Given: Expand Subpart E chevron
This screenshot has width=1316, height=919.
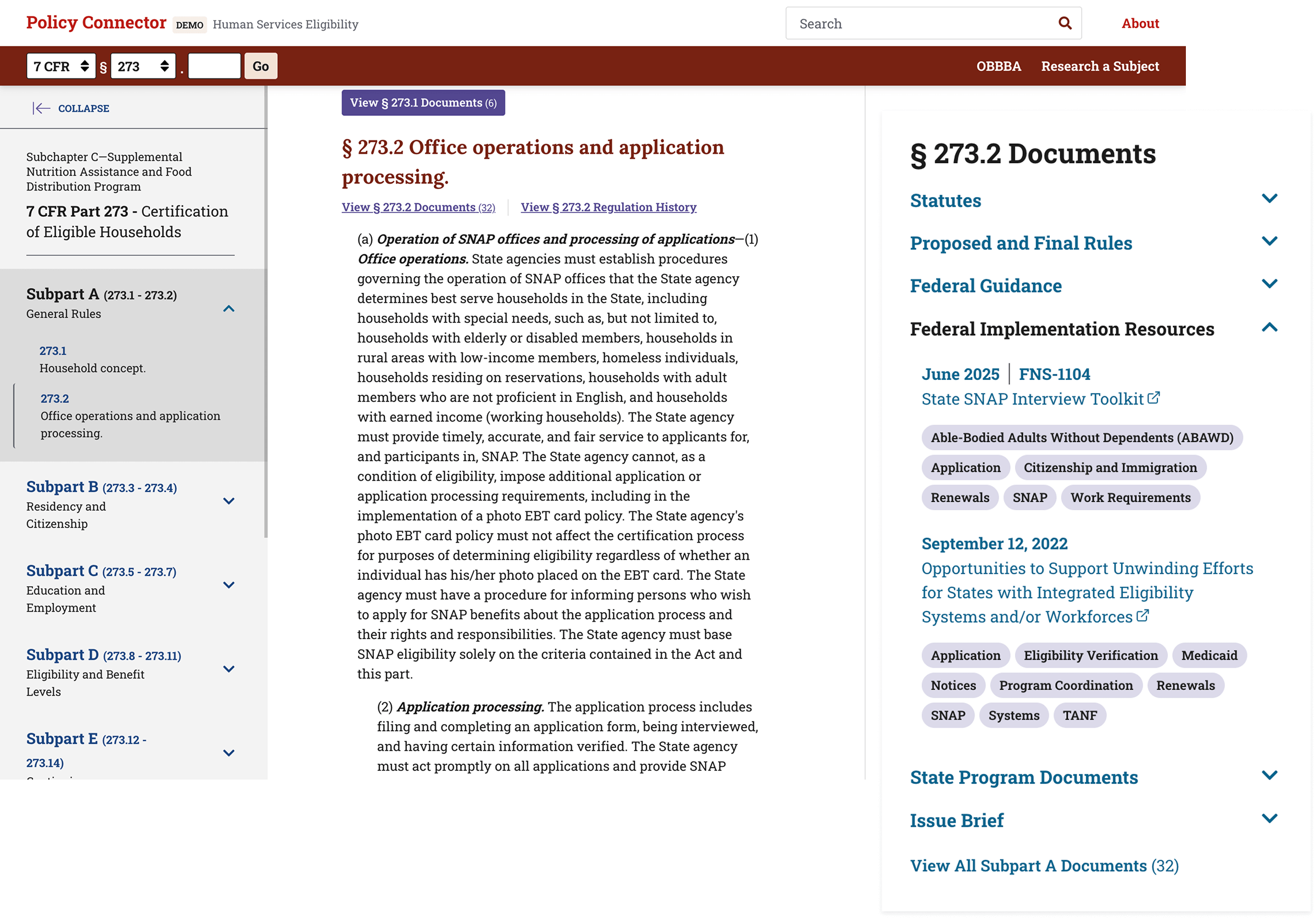Looking at the screenshot, I should [x=229, y=753].
